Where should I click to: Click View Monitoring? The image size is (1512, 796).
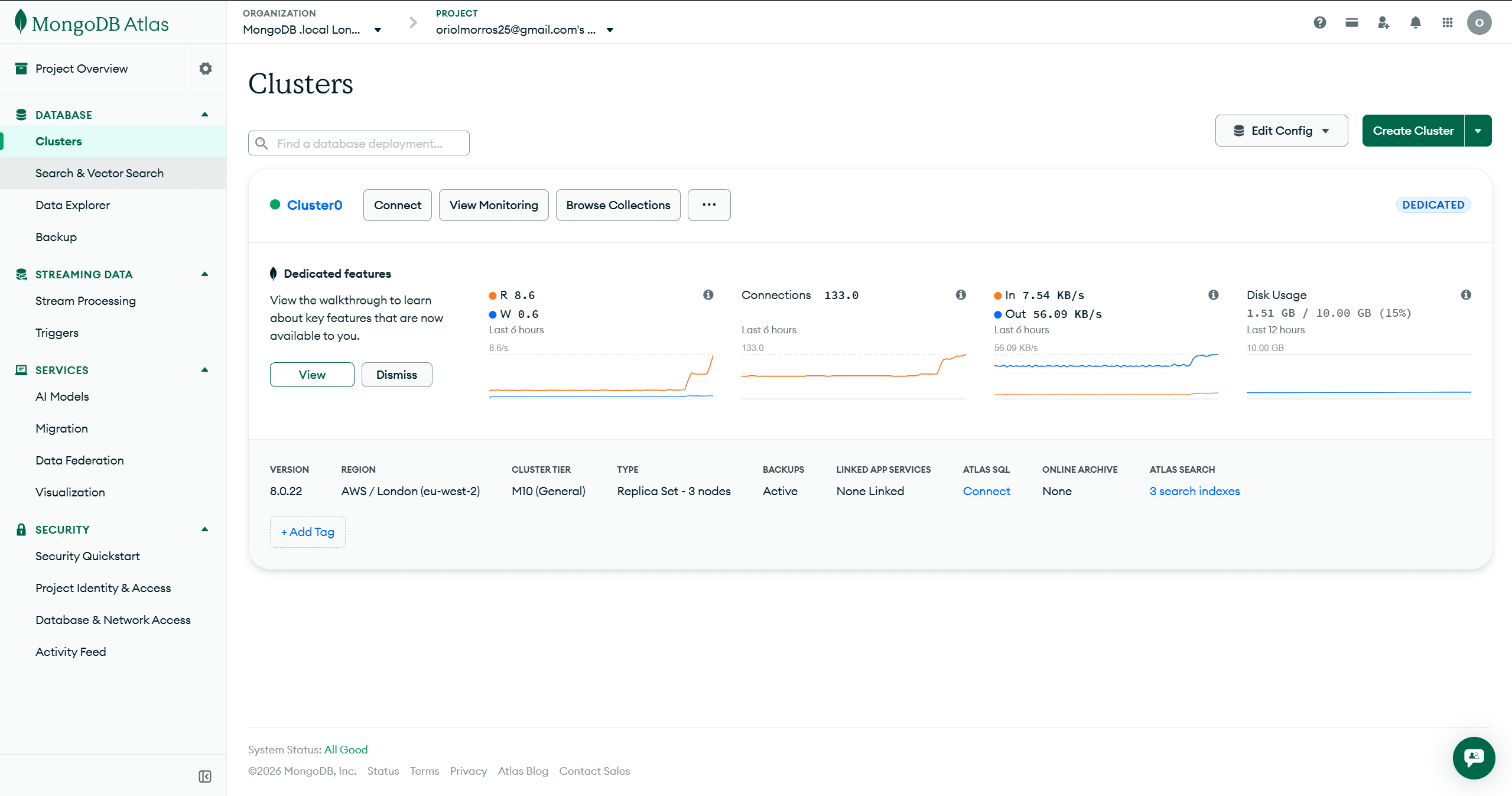(x=493, y=205)
